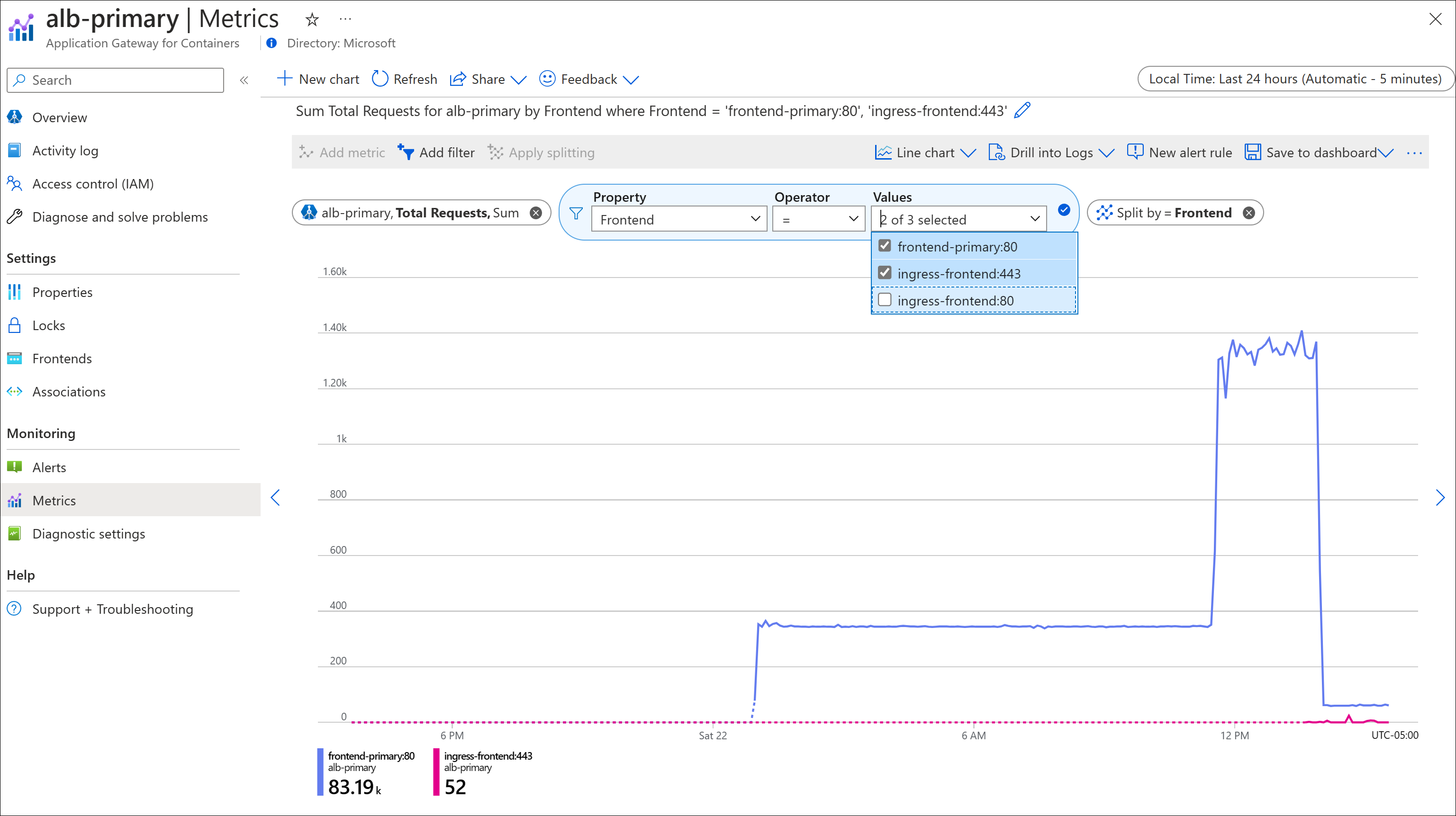Disable frontend-primary:80 filter checkbox
This screenshot has height=816, width=1456.
[x=885, y=246]
